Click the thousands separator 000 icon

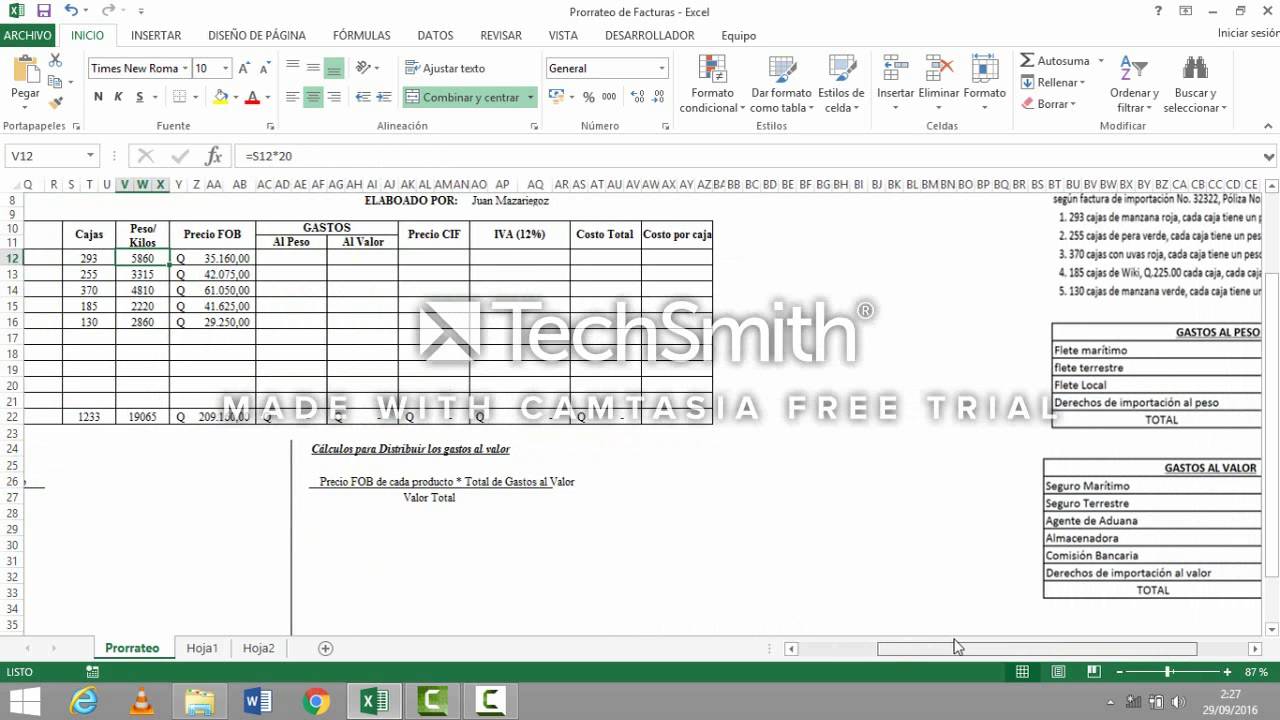[607, 97]
